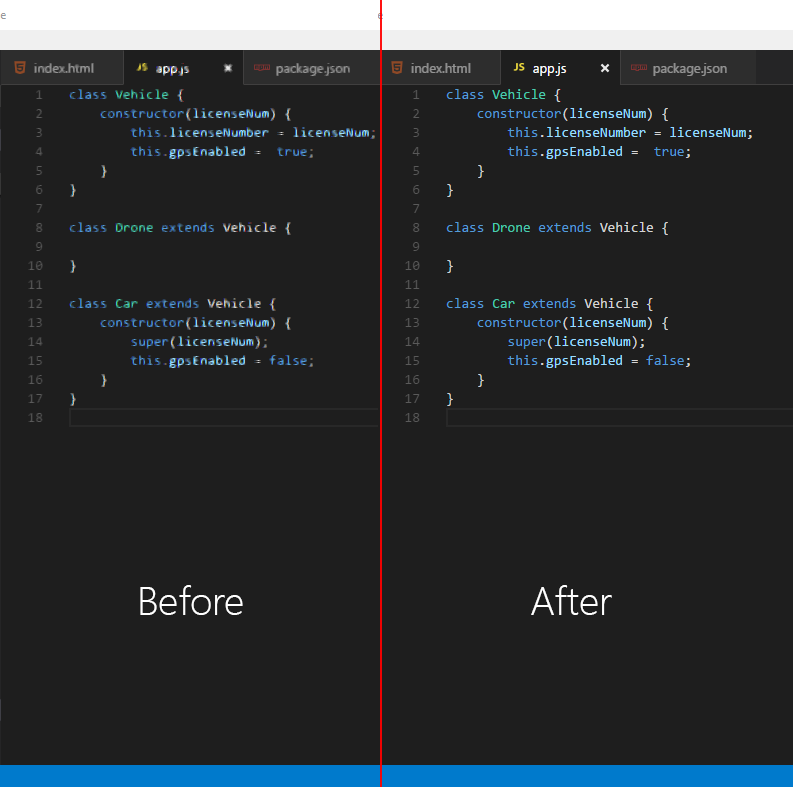Click line number 11 in the Before pane gutter
793x787 pixels.
click(x=35, y=285)
